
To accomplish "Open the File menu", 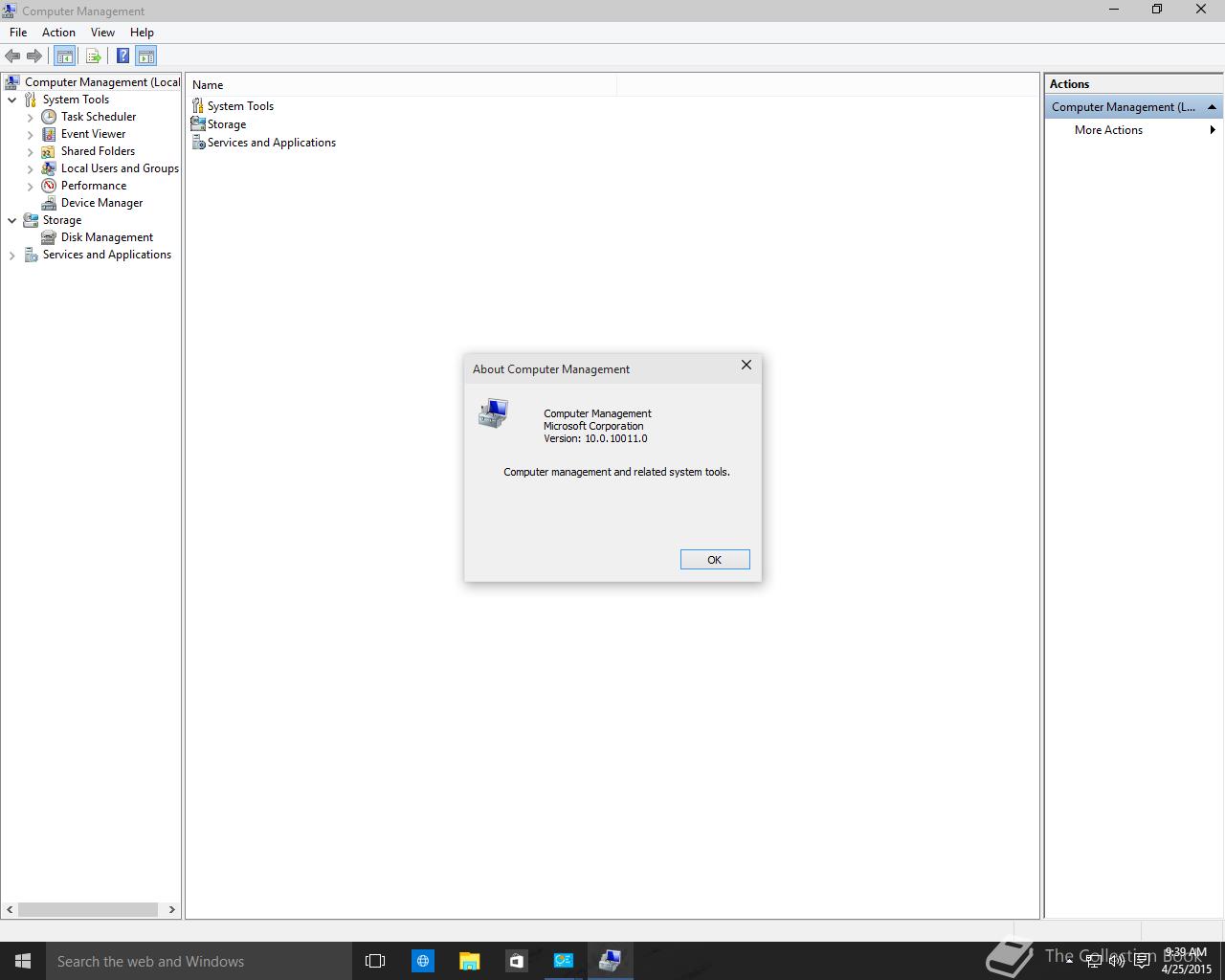I will pyautogui.click(x=18, y=33).
